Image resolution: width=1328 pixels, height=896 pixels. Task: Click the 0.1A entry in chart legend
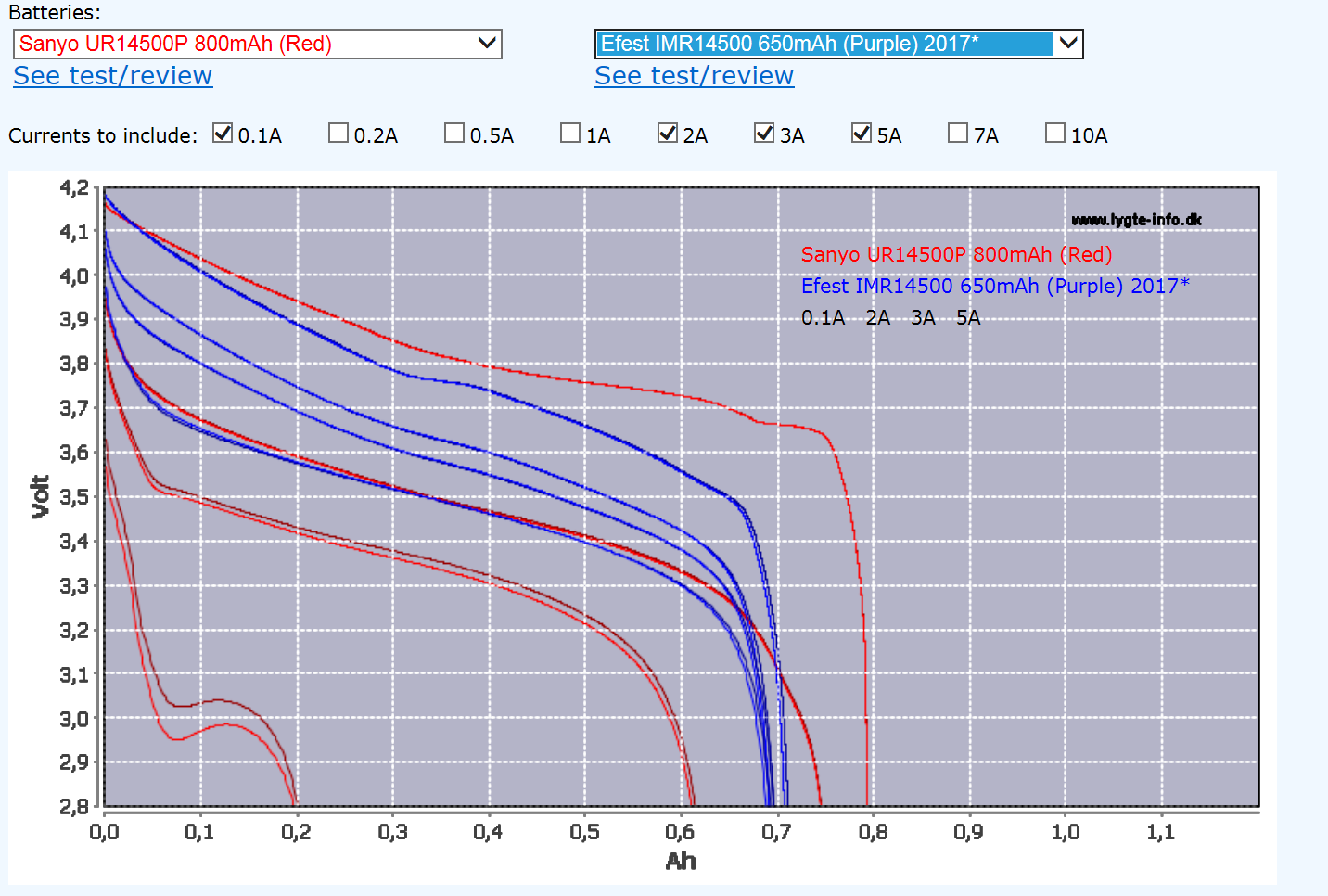823,317
